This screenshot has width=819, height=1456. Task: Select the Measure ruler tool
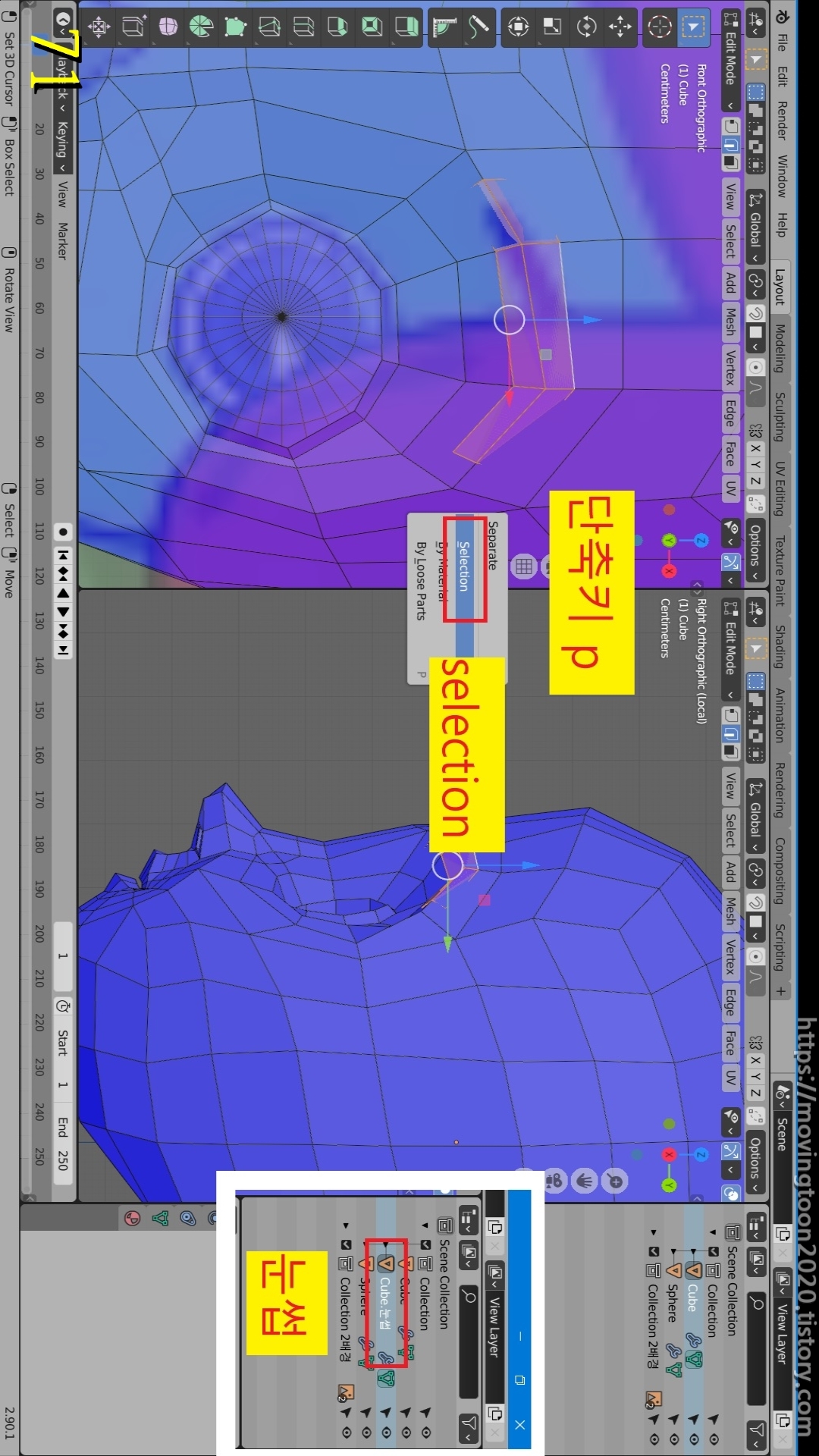click(x=445, y=28)
